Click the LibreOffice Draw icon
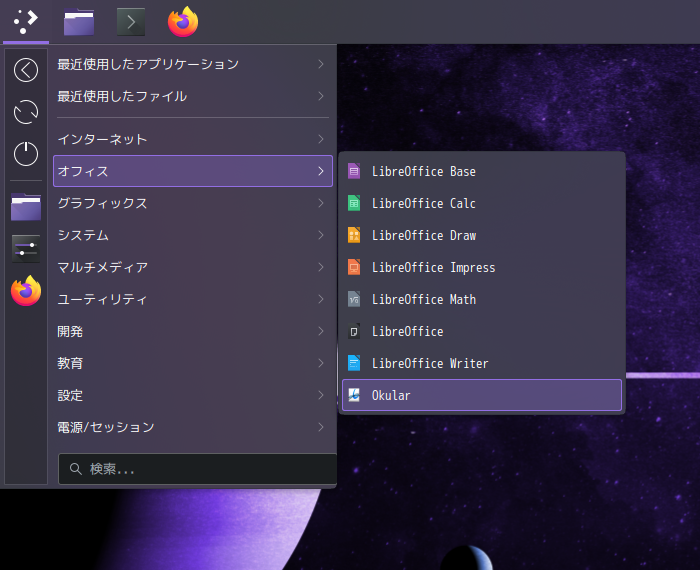Image resolution: width=700 pixels, height=570 pixels. 354,235
